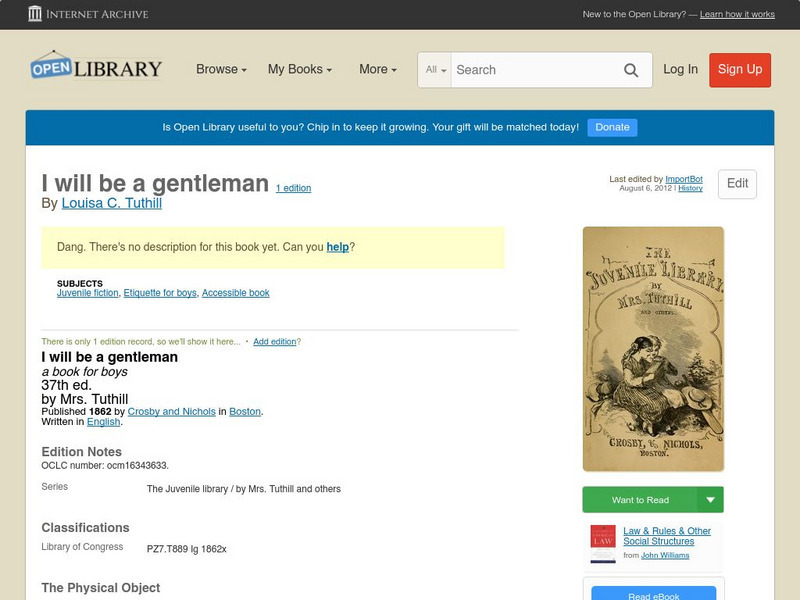Open the More menu
The height and width of the screenshot is (600, 800).
(376, 70)
